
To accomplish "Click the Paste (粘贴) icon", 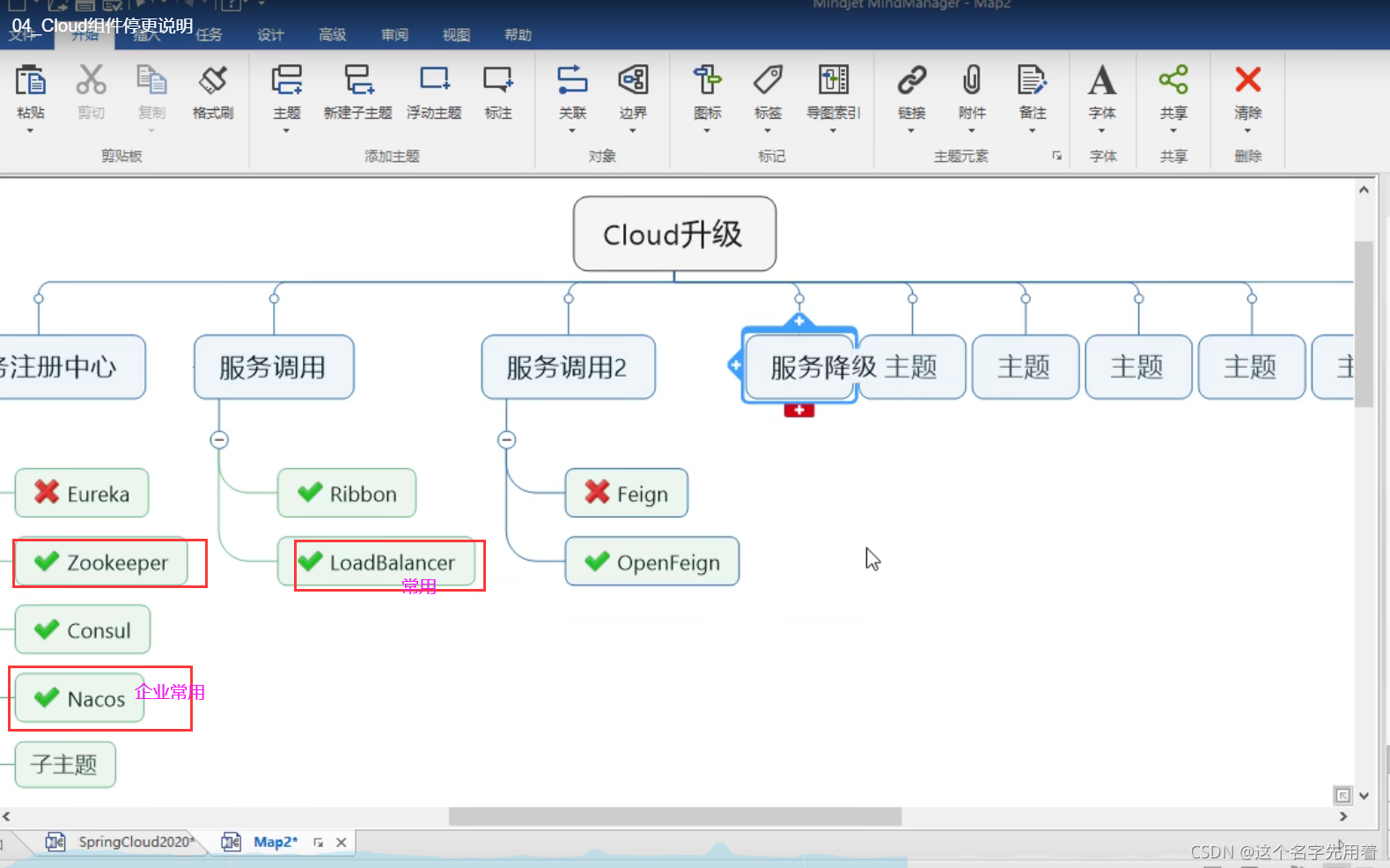I will point(31,80).
